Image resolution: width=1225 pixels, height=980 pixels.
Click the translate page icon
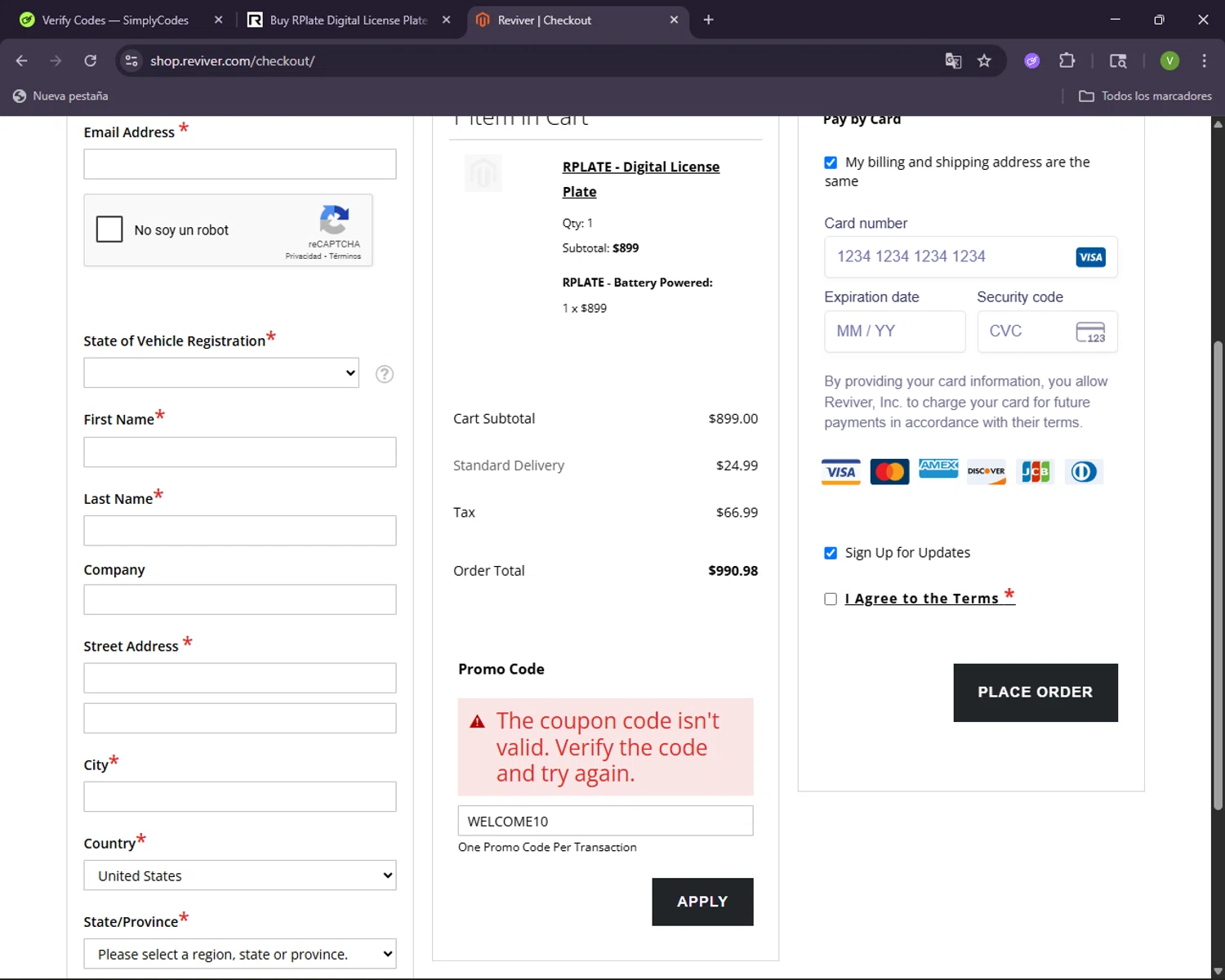click(x=953, y=60)
